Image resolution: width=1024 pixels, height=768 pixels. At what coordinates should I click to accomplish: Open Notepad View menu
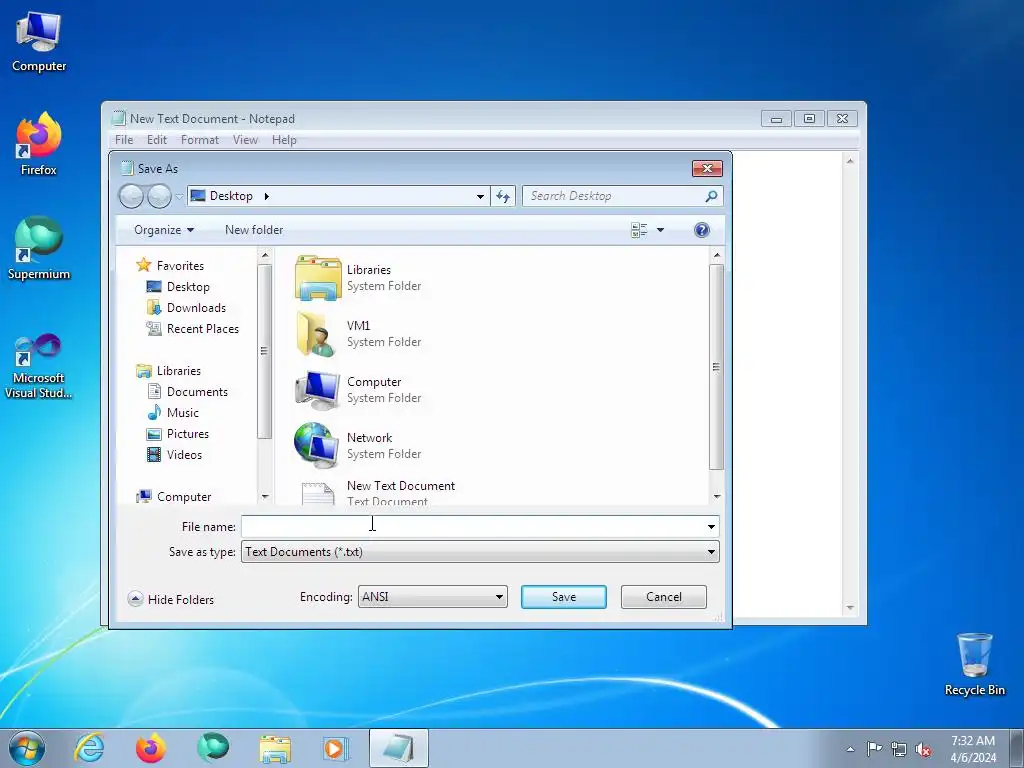(x=246, y=140)
